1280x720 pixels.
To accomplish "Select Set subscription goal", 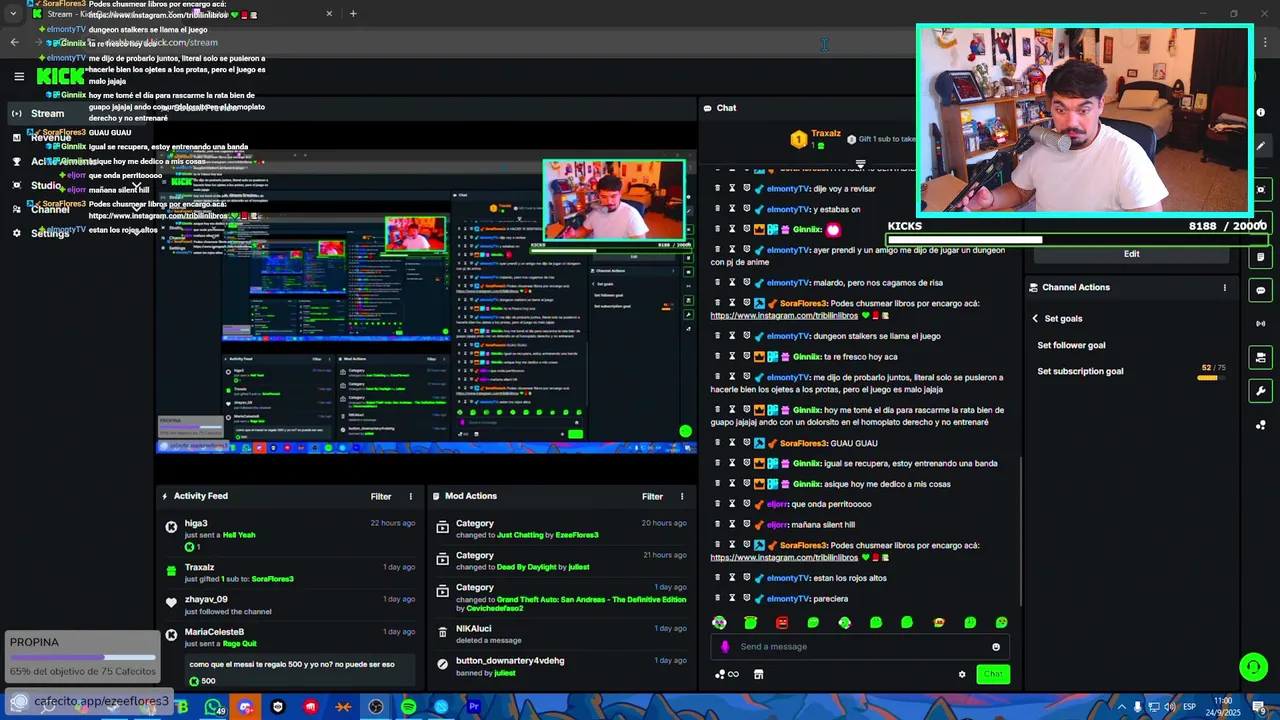I will (x=1080, y=371).
